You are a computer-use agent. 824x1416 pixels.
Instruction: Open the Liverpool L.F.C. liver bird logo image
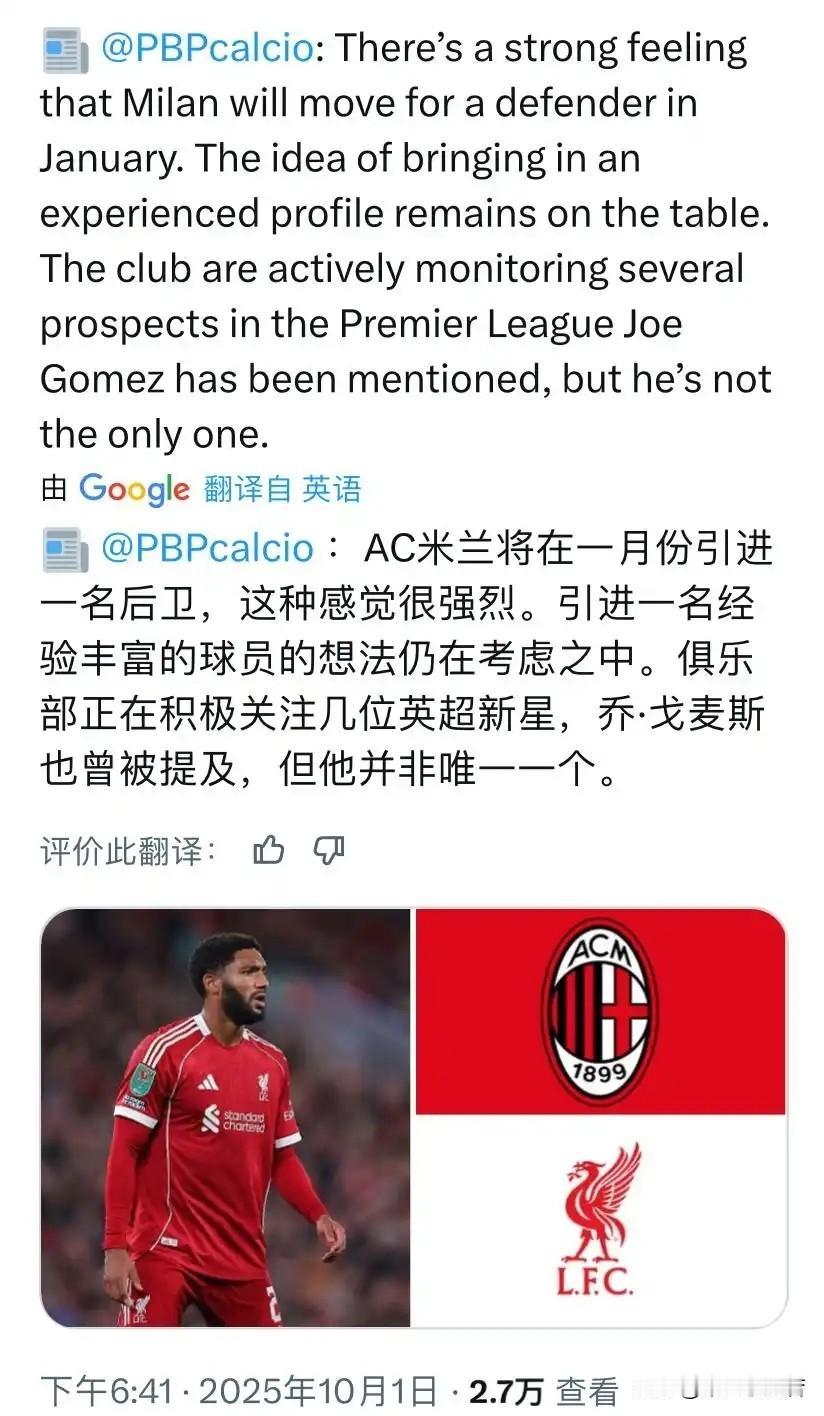(x=600, y=1221)
